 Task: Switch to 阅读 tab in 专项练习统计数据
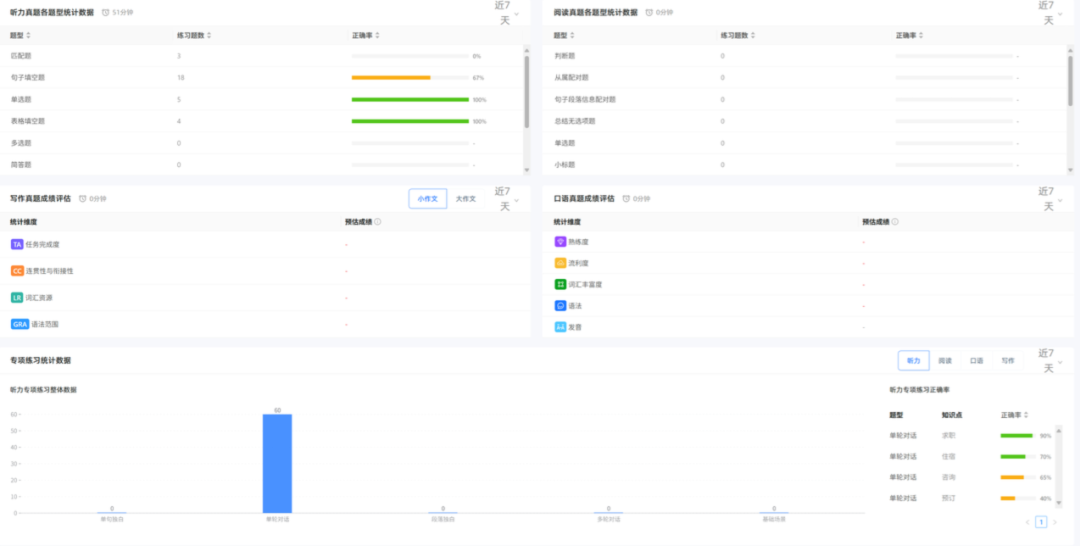click(945, 360)
